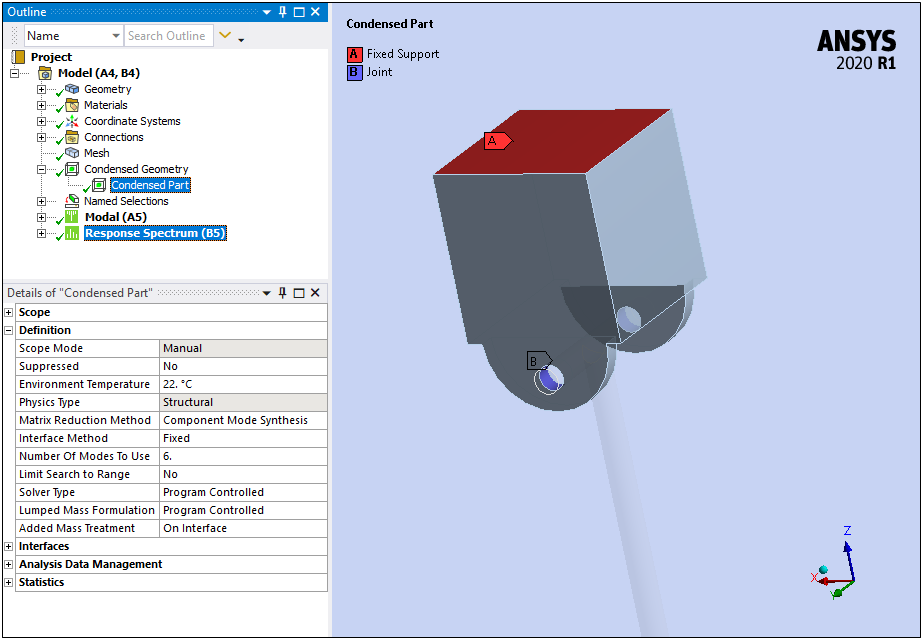Viewport: 923px width, 640px height.
Task: Click the Geometry icon in the outline tree
Action: point(72,89)
